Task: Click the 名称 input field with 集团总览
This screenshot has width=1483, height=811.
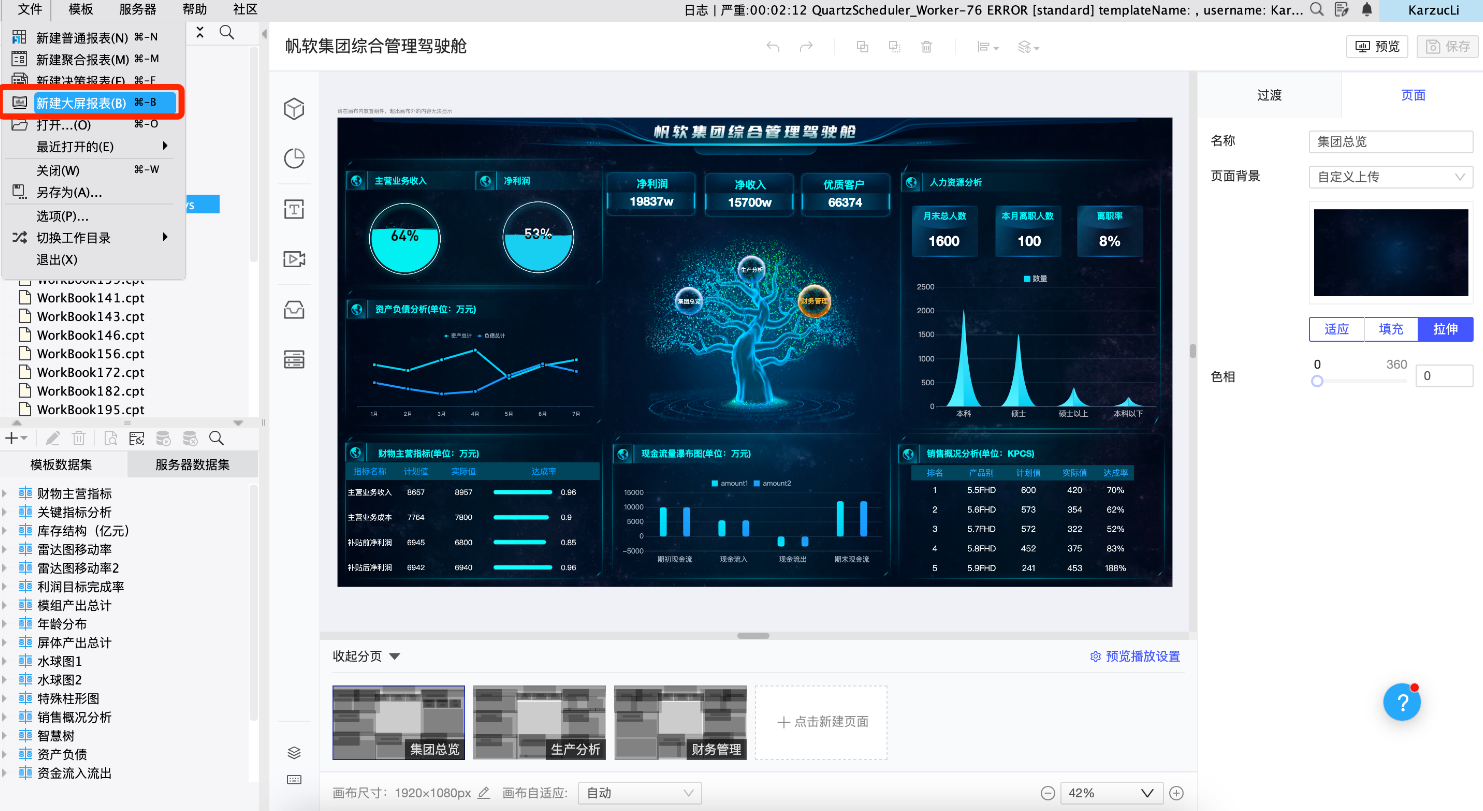Action: 1390,142
